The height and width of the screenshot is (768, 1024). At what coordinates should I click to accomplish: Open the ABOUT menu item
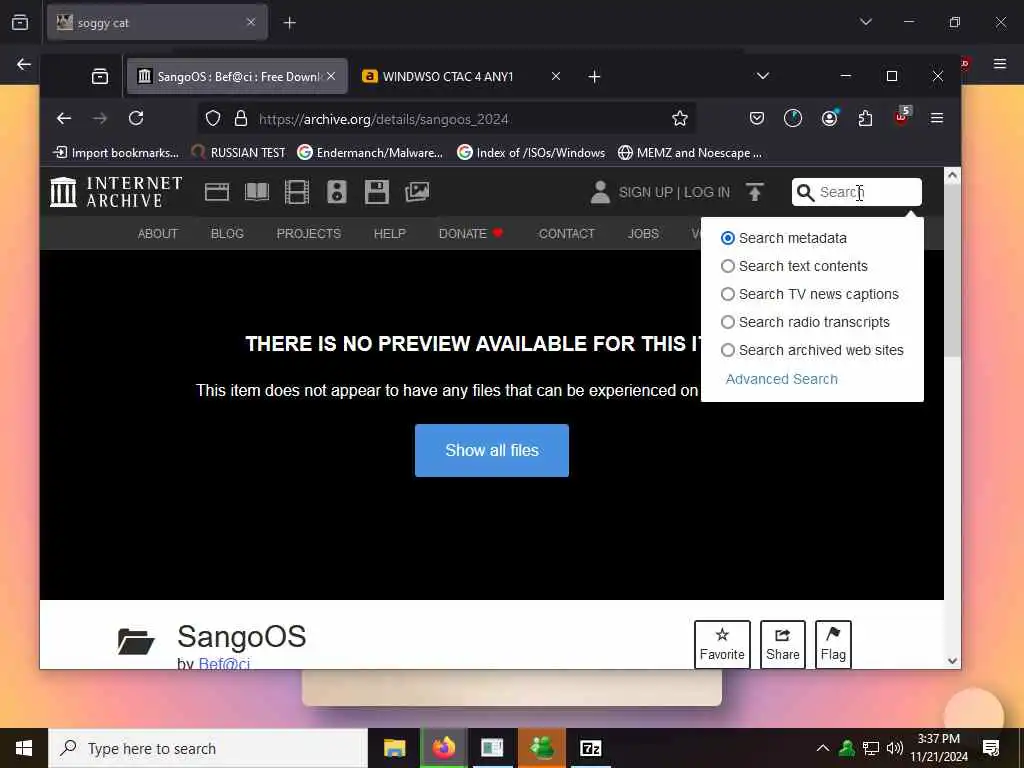click(x=157, y=234)
